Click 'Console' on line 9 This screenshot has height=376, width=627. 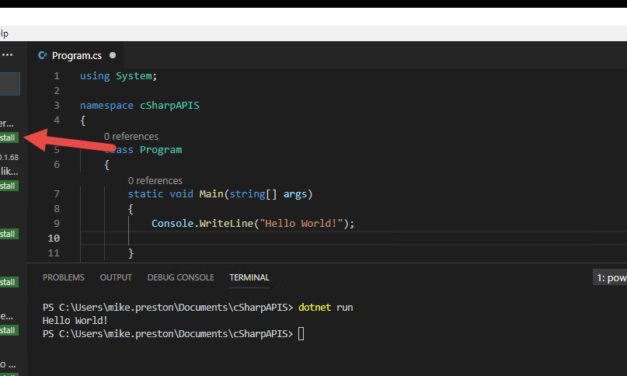coord(172,224)
